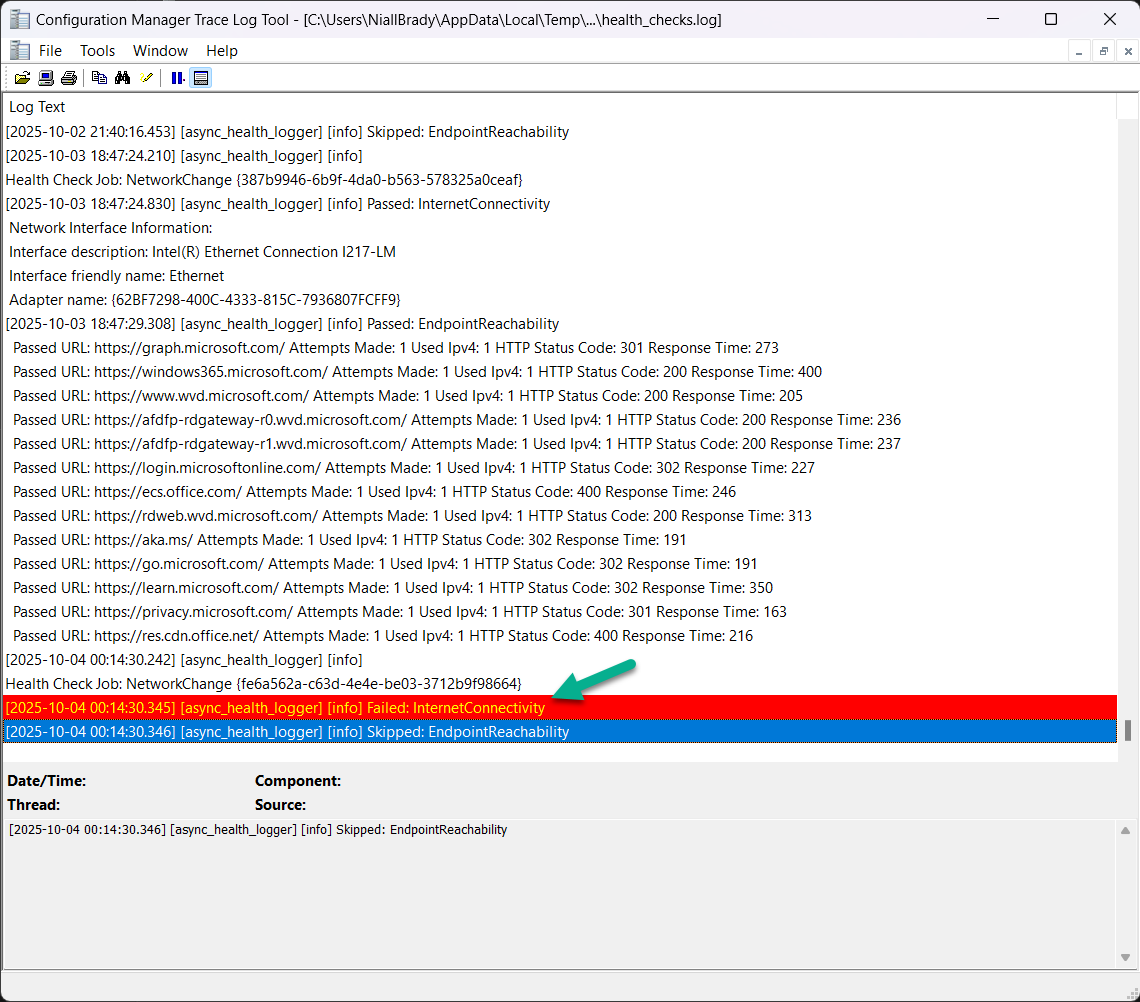This screenshot has width=1140, height=1002.
Task: Open the Window menu
Action: pyautogui.click(x=160, y=51)
